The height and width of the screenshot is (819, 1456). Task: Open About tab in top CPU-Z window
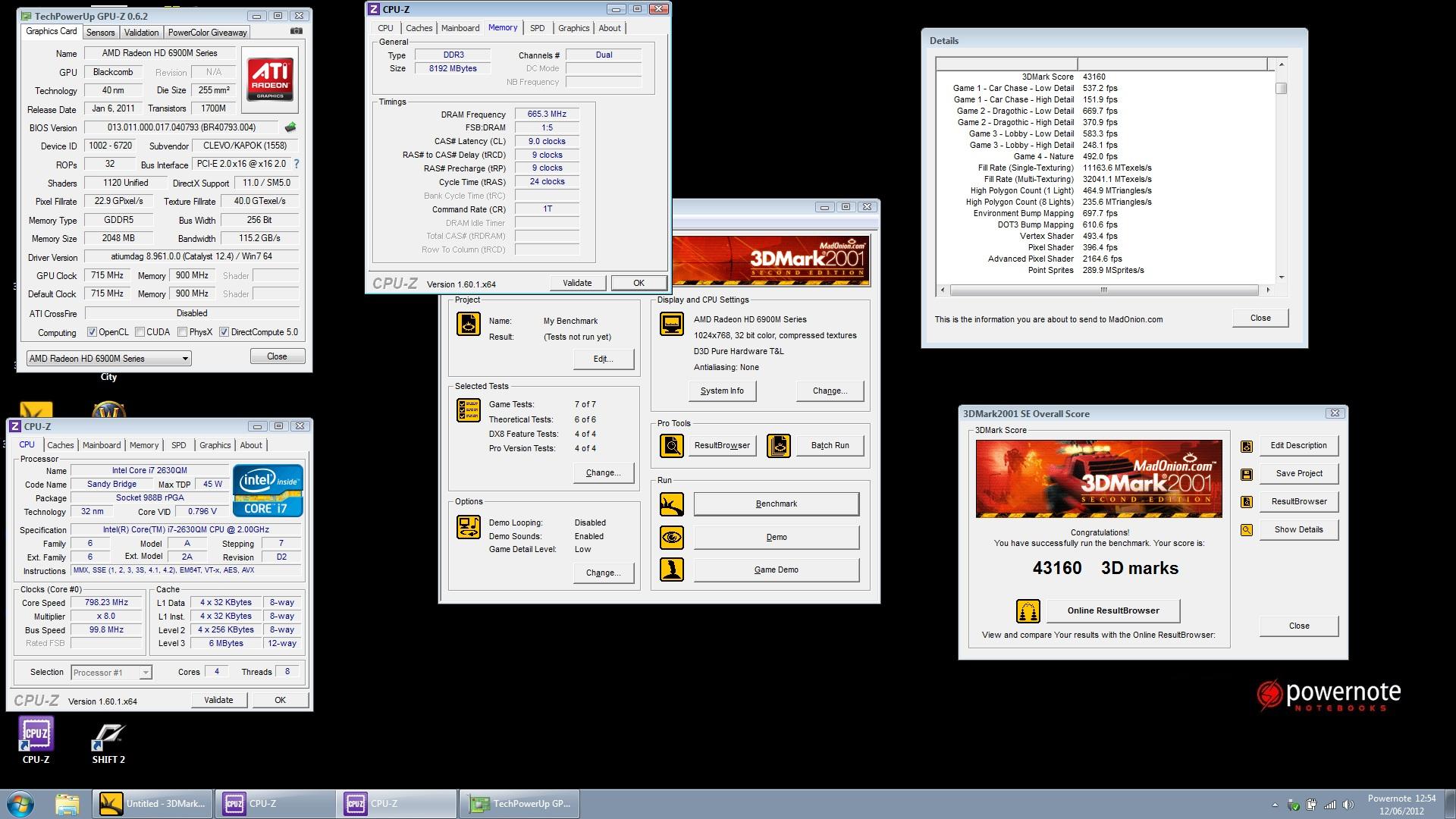(x=610, y=28)
